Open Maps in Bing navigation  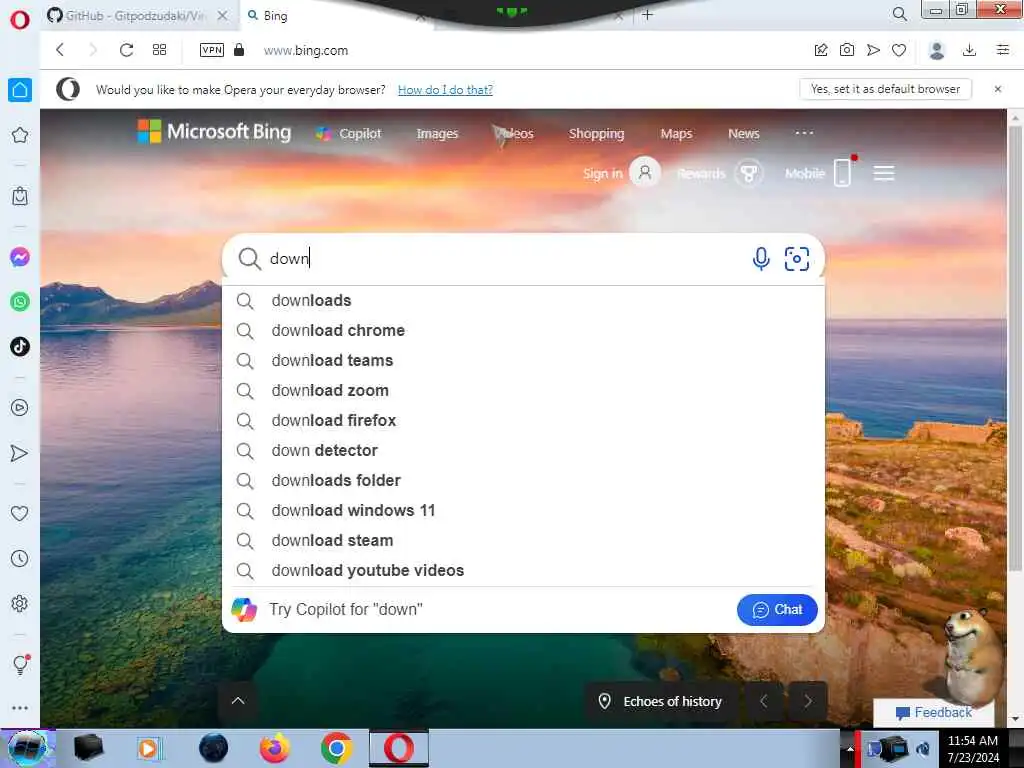coord(676,134)
